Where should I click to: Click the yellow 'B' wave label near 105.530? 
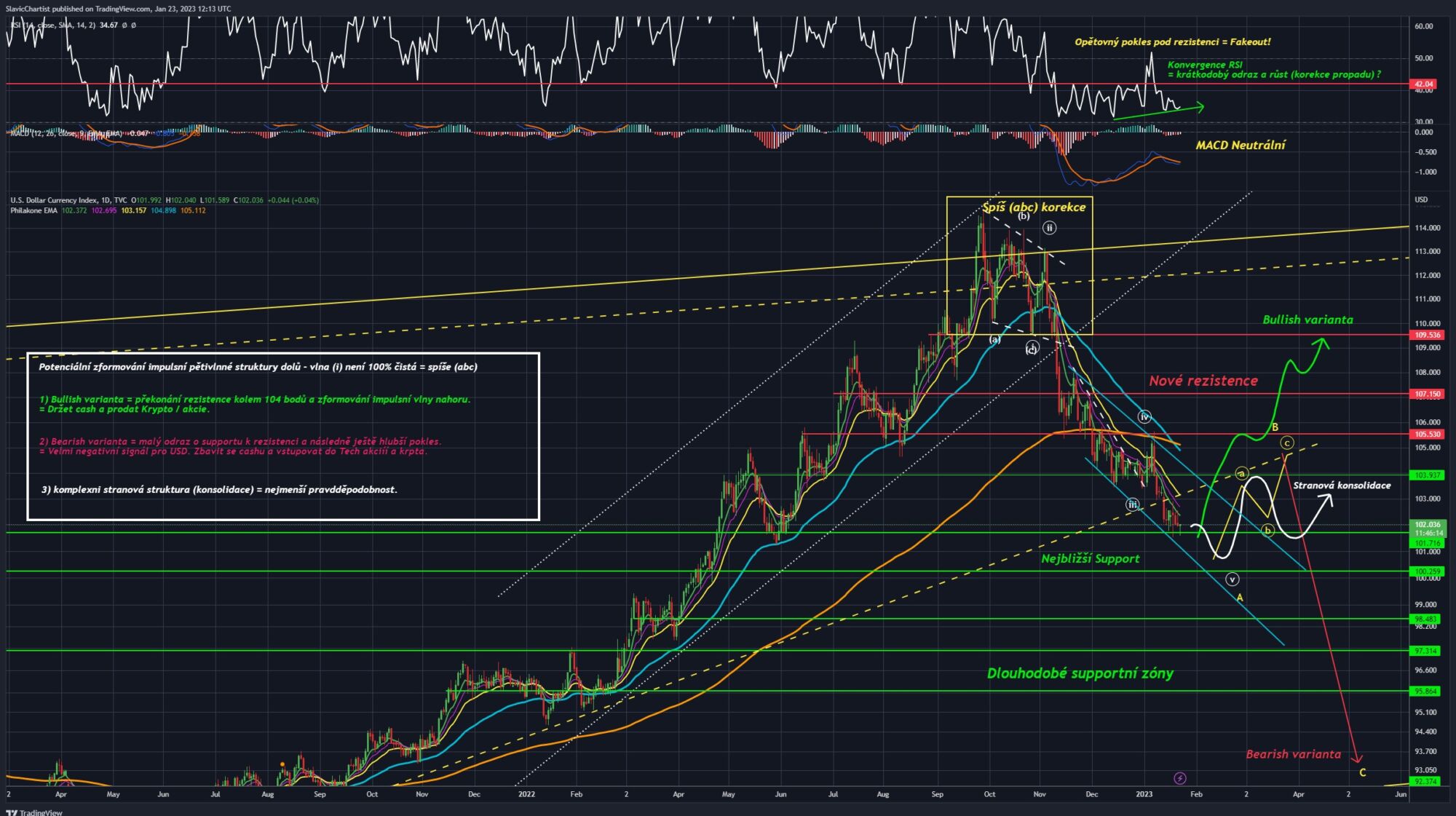click(x=1275, y=427)
